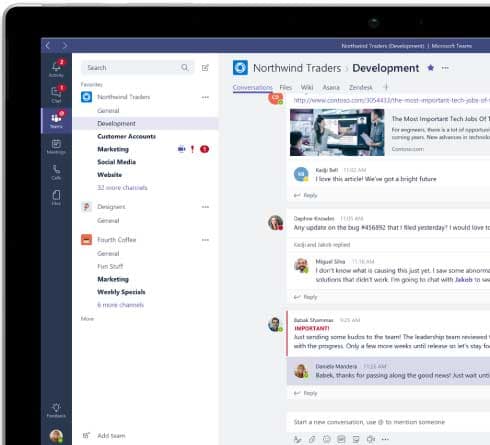This screenshot has height=445, width=490.
Task: Click the search magnifier icon
Action: point(184,68)
